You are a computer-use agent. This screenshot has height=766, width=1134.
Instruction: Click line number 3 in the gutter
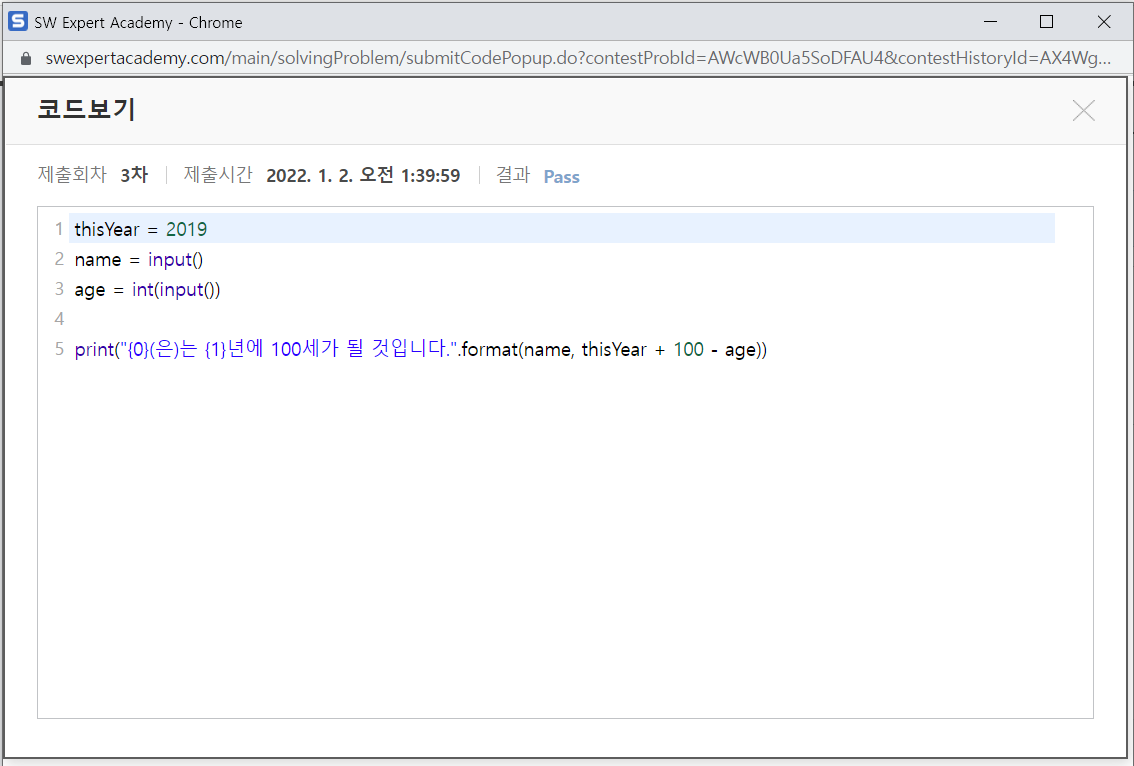[59, 289]
